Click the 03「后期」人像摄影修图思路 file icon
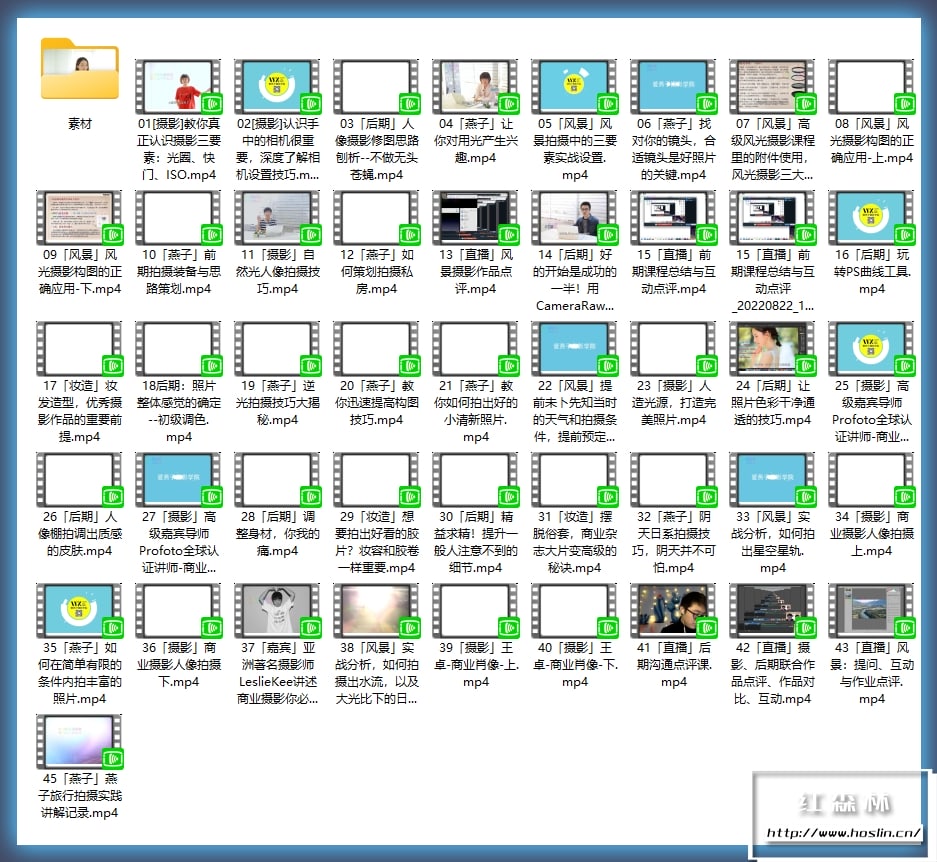Viewport: 937px width, 862px height. coord(376,87)
